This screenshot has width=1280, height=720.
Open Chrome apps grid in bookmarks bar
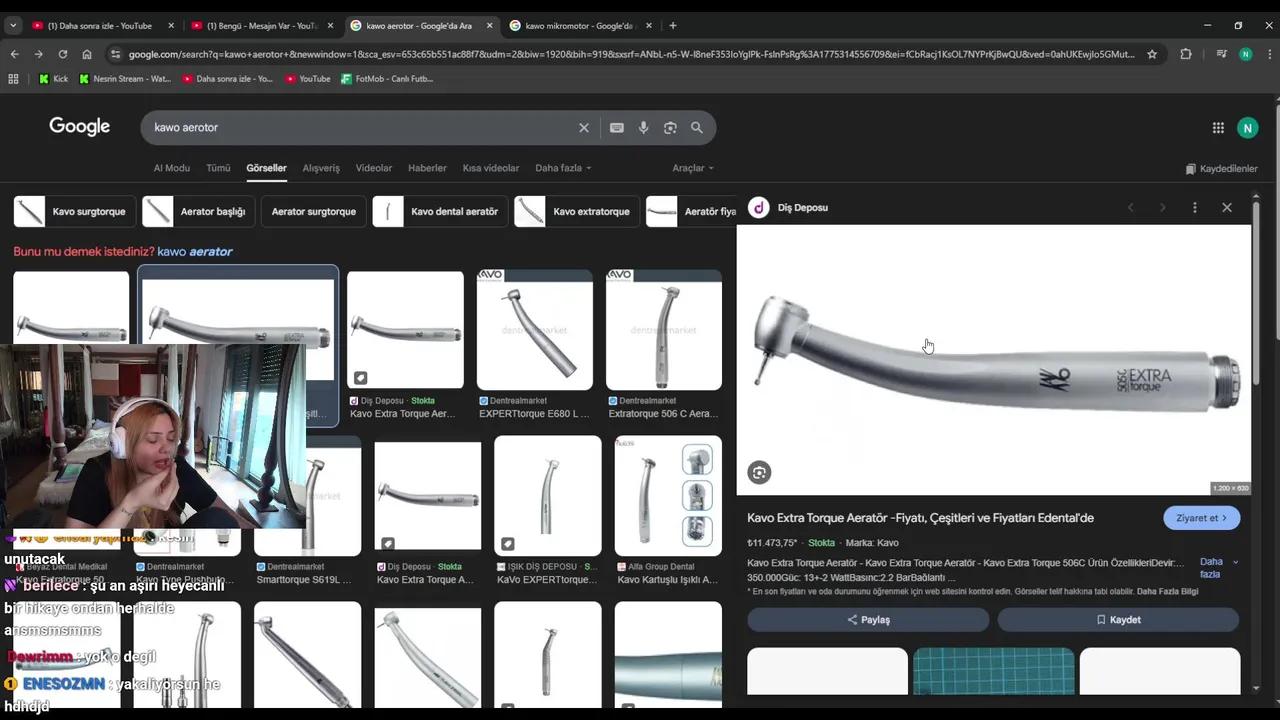[13, 78]
